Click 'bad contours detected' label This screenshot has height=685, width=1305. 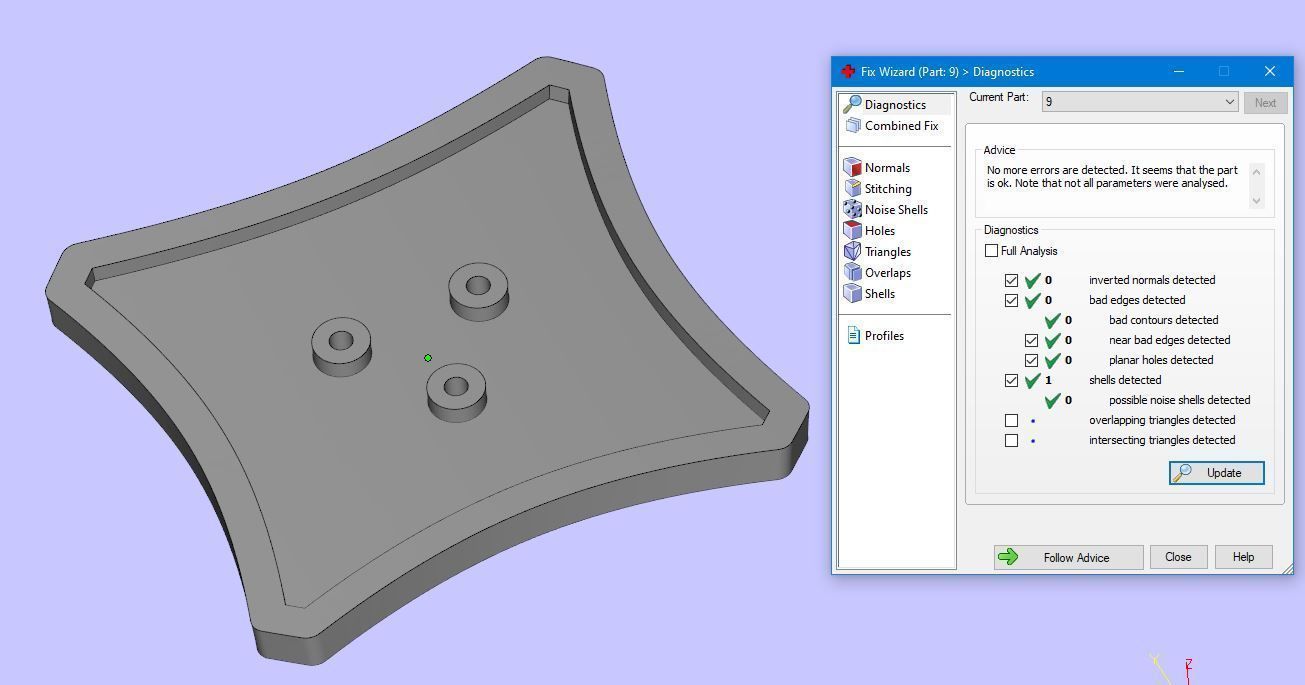click(x=1163, y=320)
